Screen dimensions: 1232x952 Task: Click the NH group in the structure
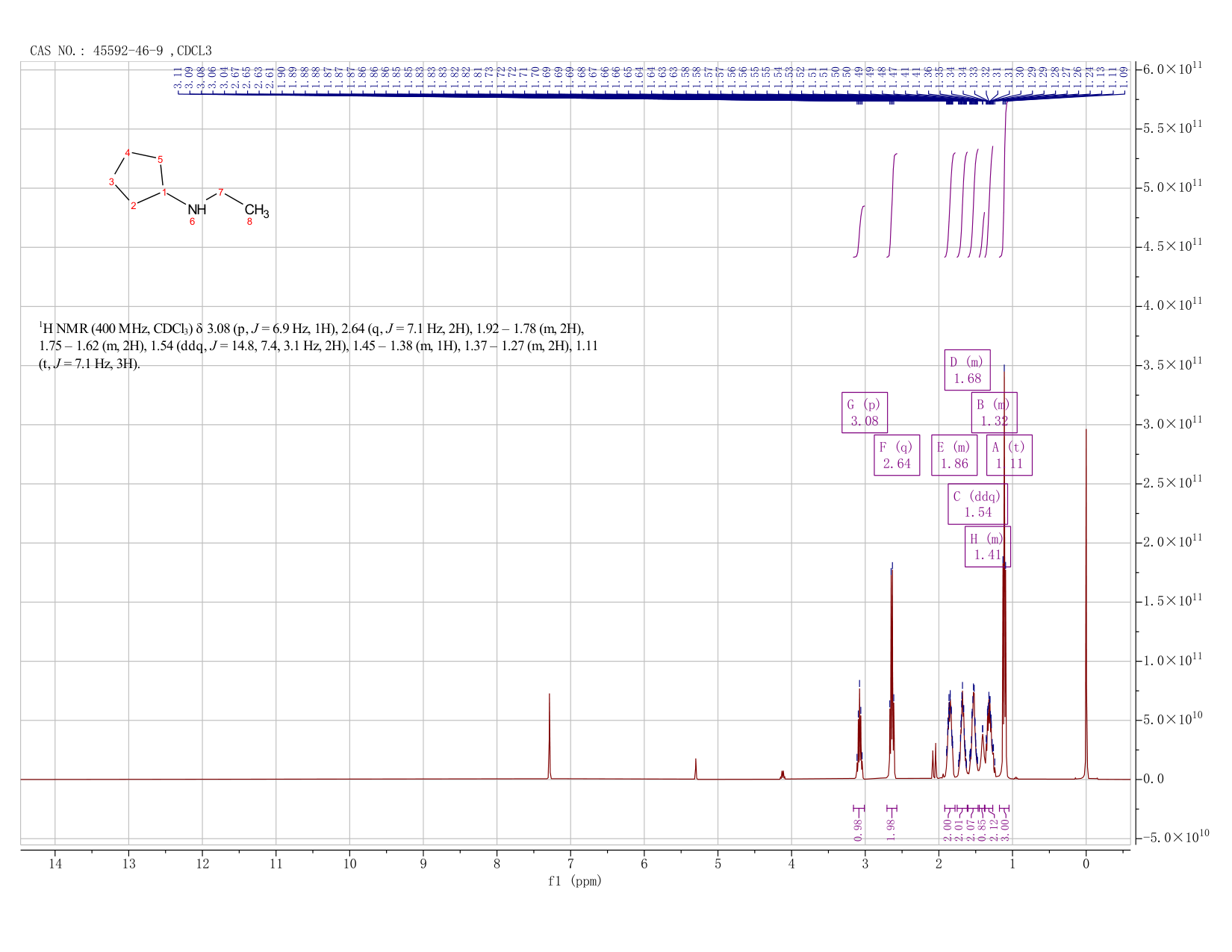click(x=196, y=210)
